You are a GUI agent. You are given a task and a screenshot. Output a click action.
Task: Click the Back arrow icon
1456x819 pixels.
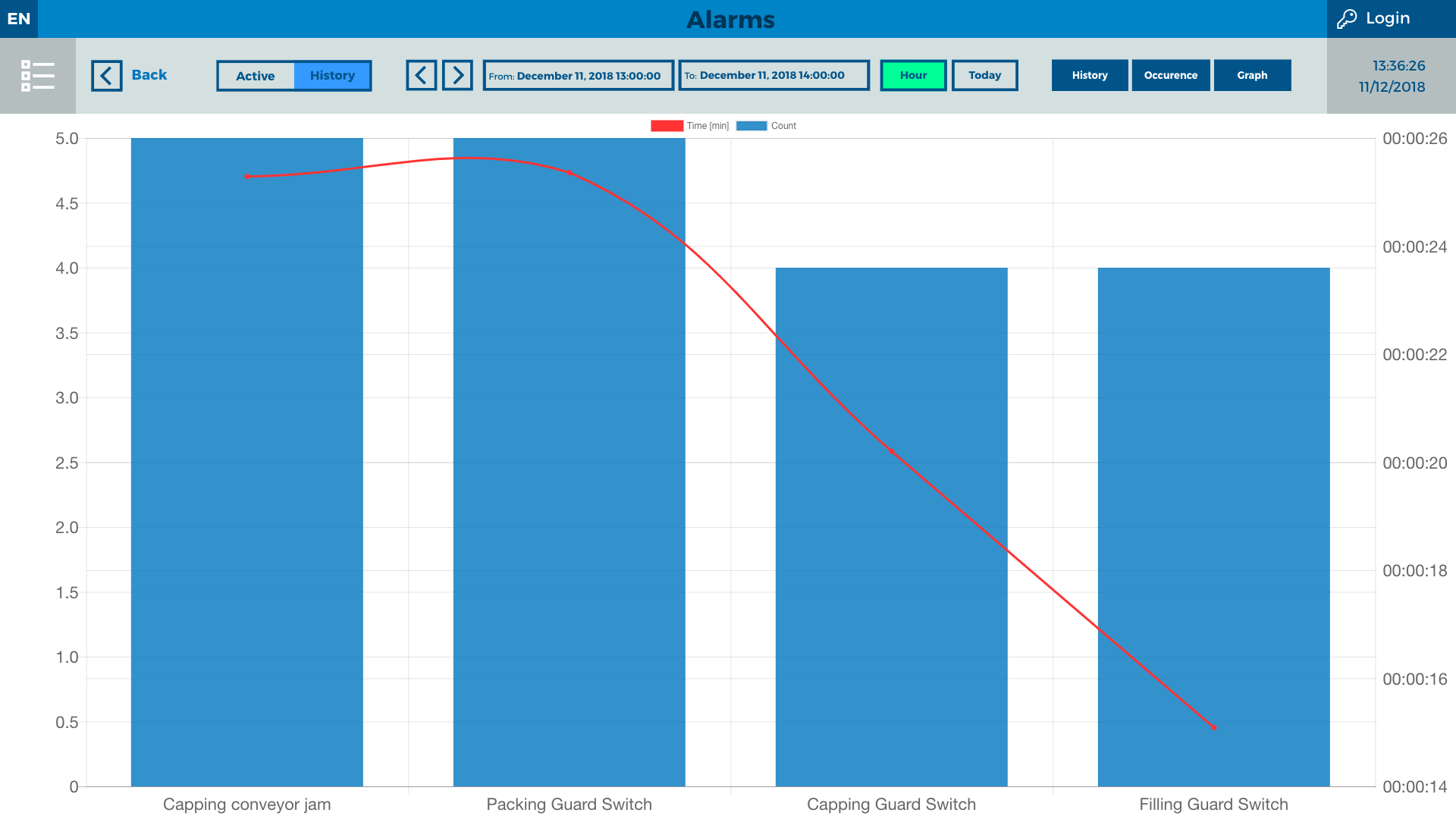(107, 76)
